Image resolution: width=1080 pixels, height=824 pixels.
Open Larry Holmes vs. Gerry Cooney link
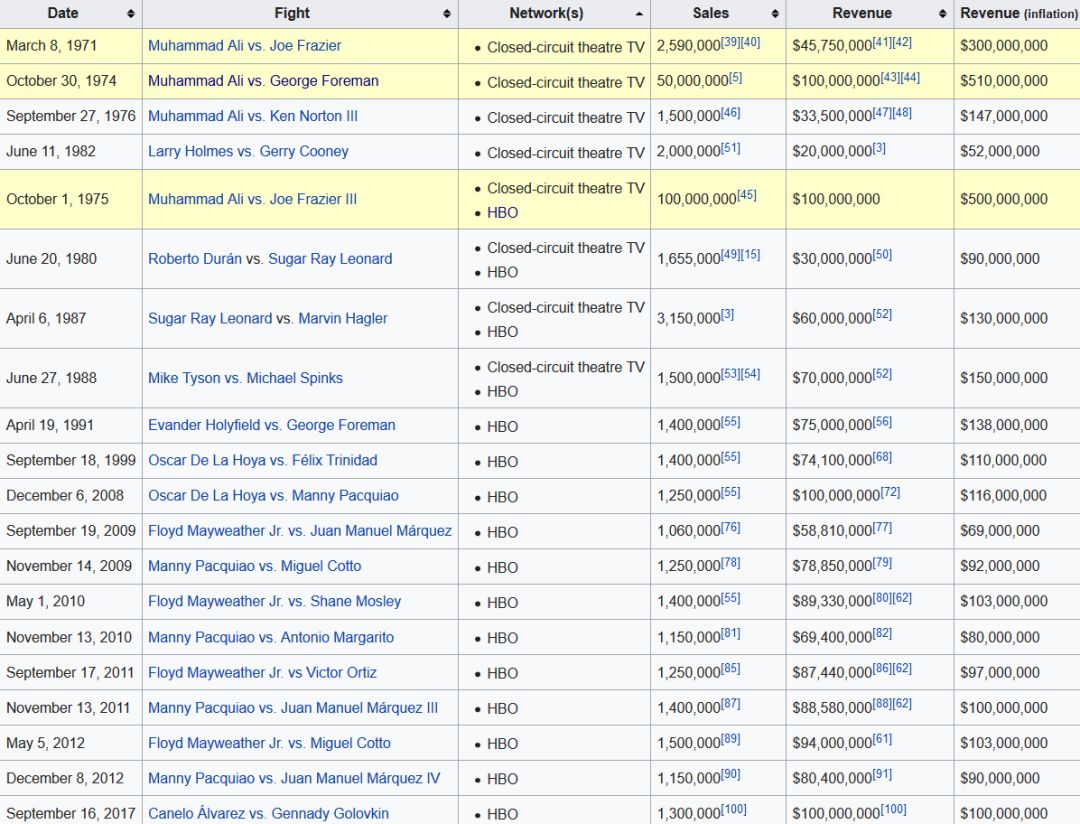[x=248, y=152]
